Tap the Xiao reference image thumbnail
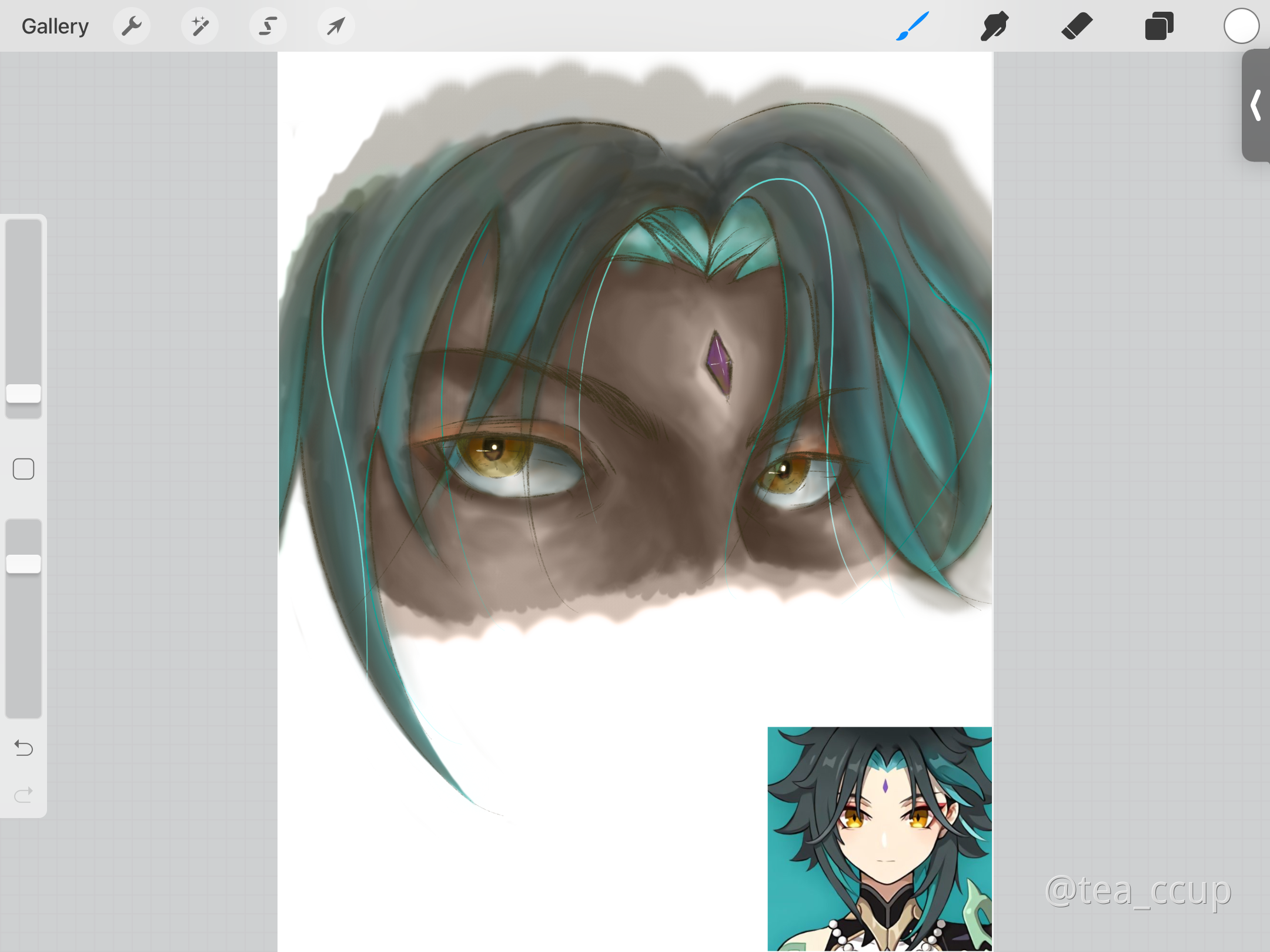Viewport: 1270px width, 952px height. [880, 838]
